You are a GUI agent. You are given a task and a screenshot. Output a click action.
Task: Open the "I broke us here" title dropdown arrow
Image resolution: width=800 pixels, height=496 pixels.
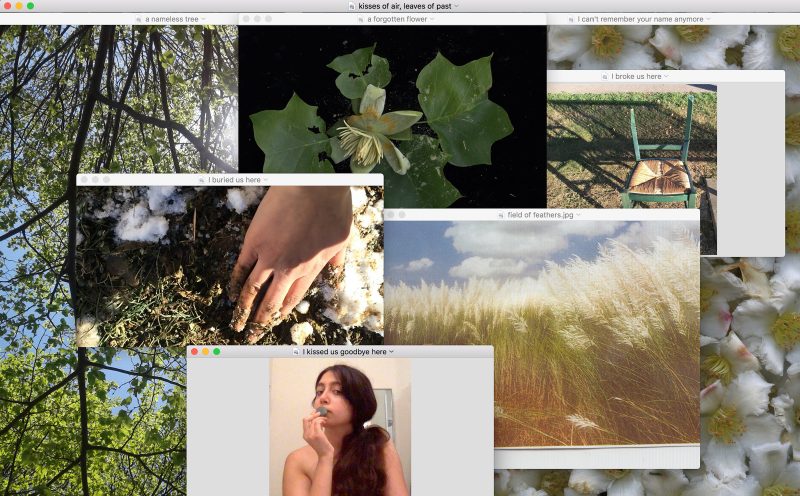(667, 76)
